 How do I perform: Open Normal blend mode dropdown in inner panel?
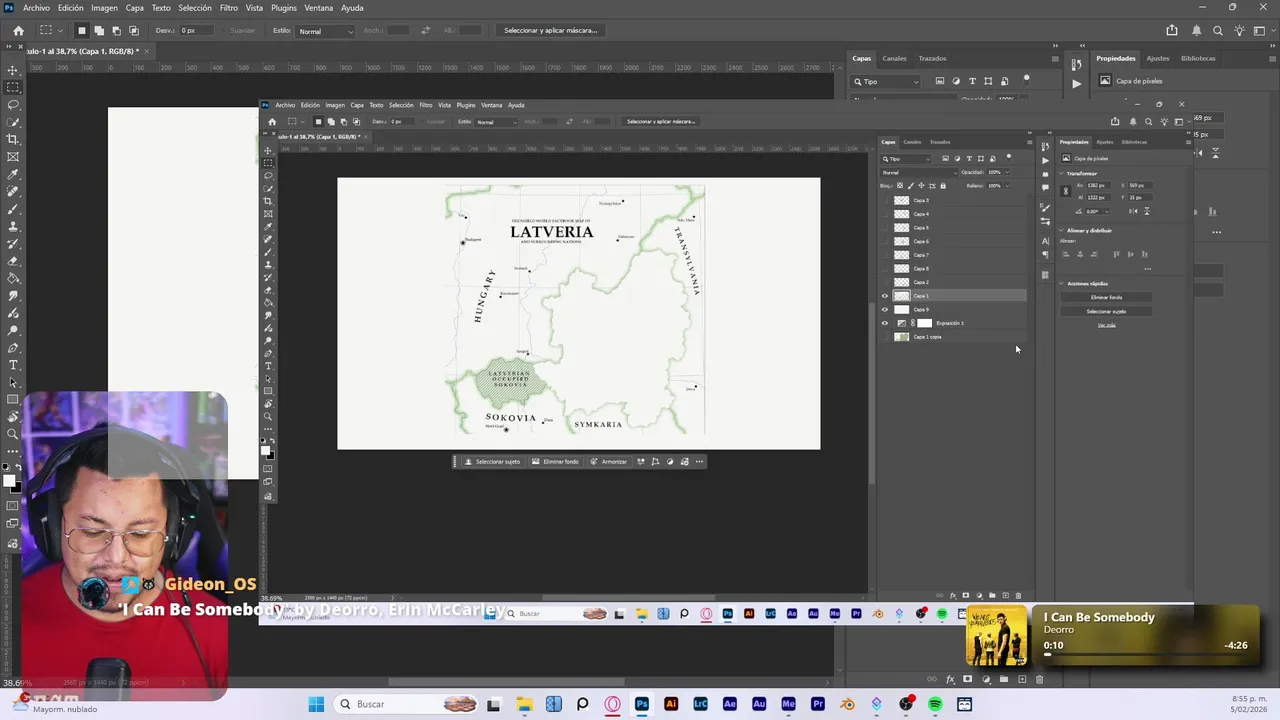click(x=918, y=172)
